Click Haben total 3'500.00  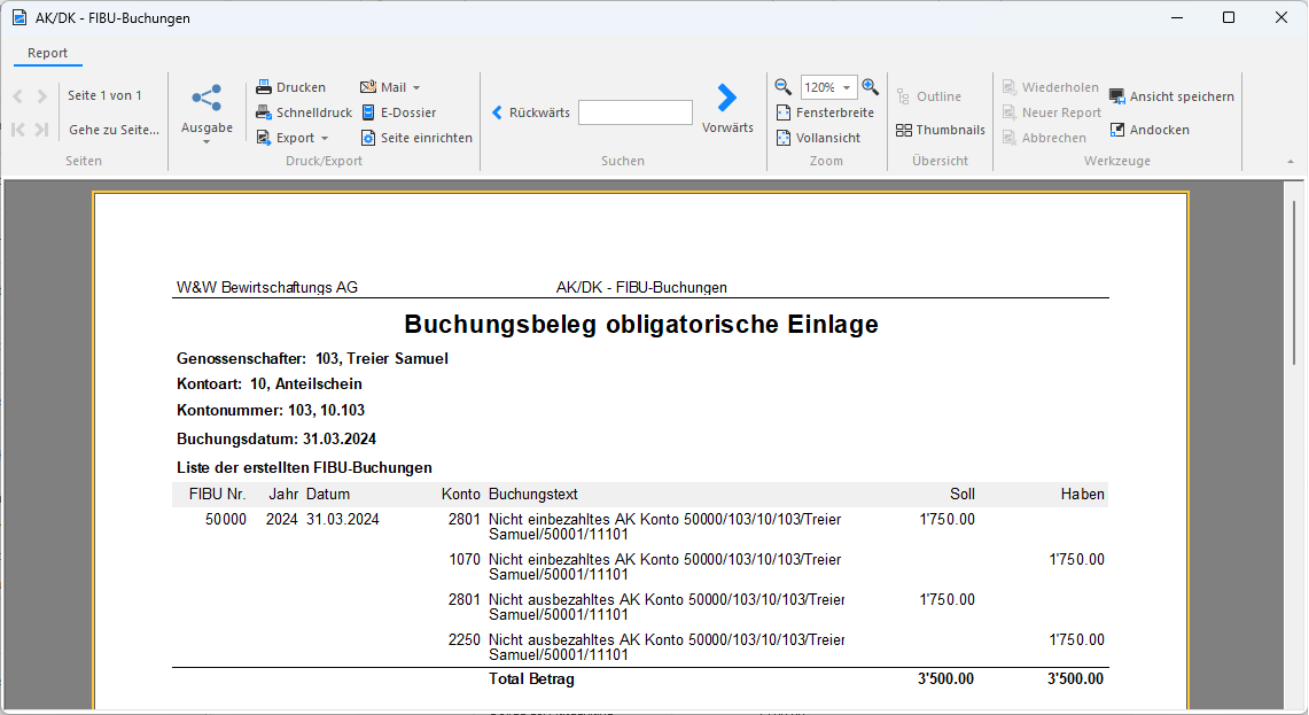(x=1076, y=679)
